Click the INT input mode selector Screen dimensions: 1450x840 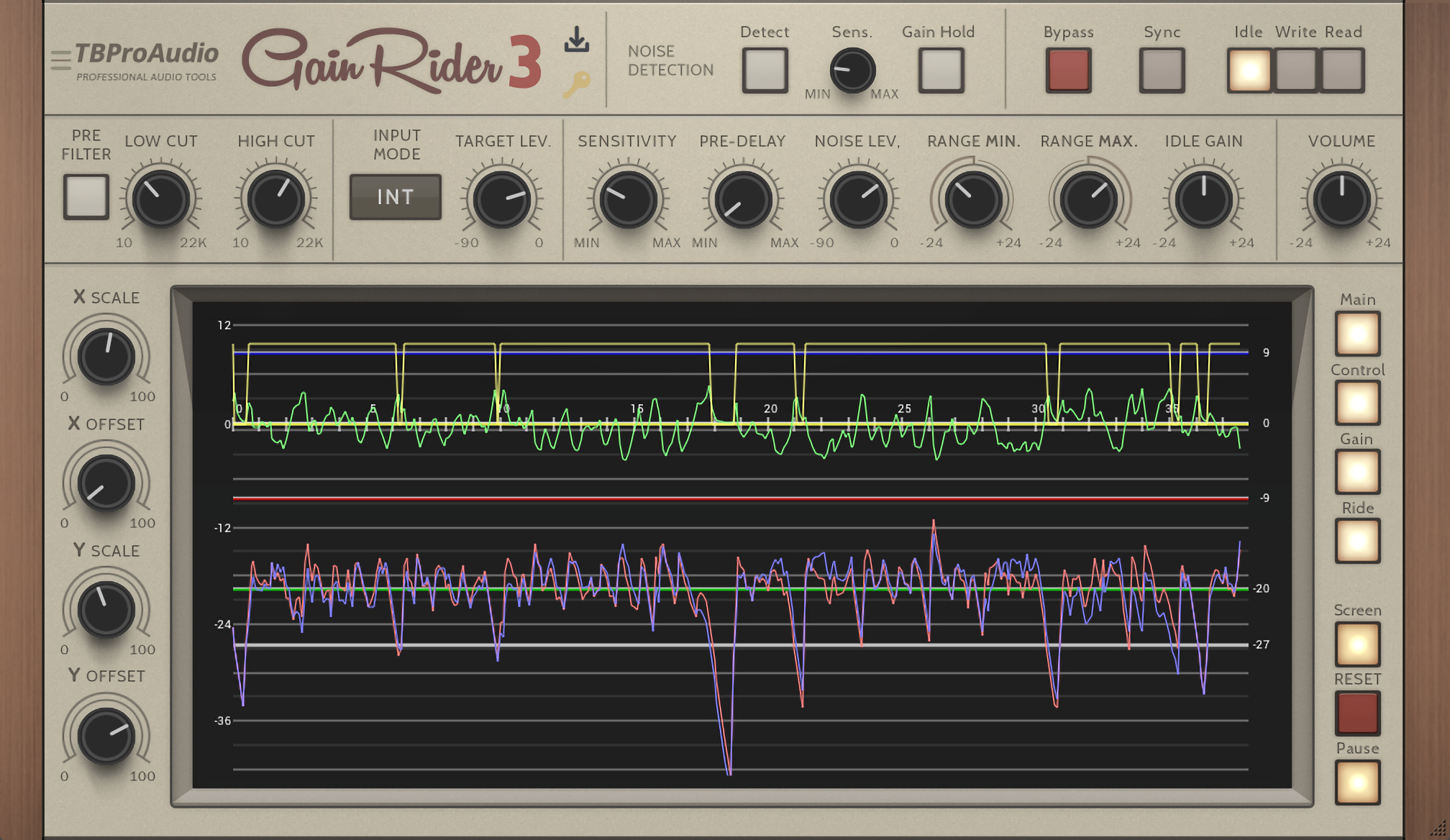395,197
